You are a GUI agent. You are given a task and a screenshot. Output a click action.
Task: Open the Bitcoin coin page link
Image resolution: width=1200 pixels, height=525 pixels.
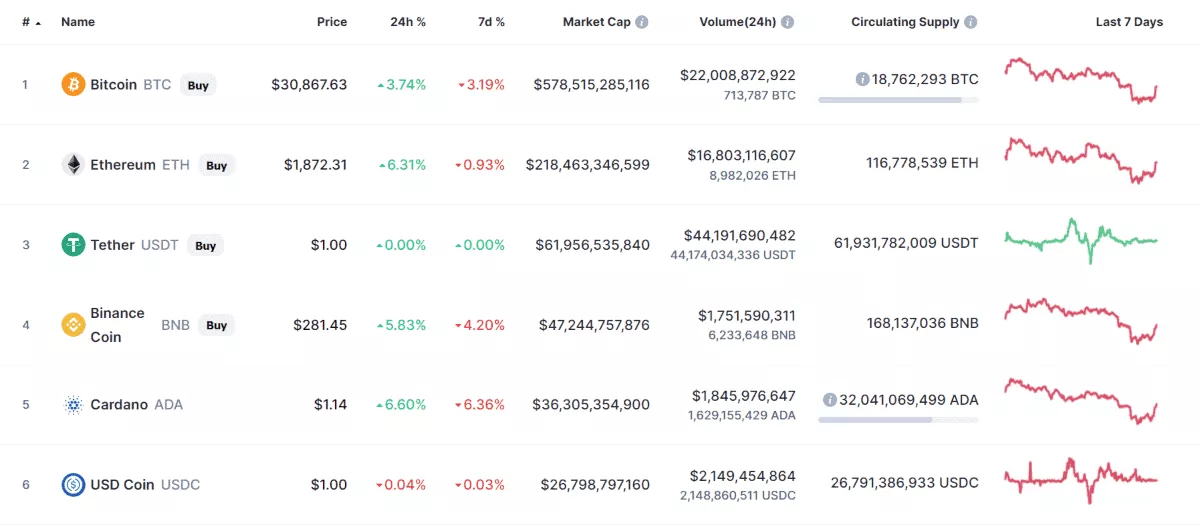coord(113,85)
